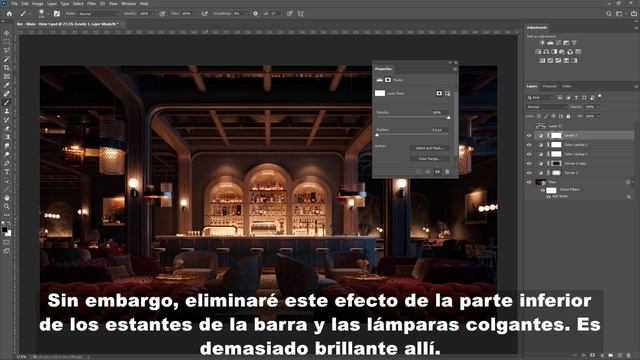
Task: Select the Levels 1 layer mask thumbnail
Action: [x=556, y=136]
